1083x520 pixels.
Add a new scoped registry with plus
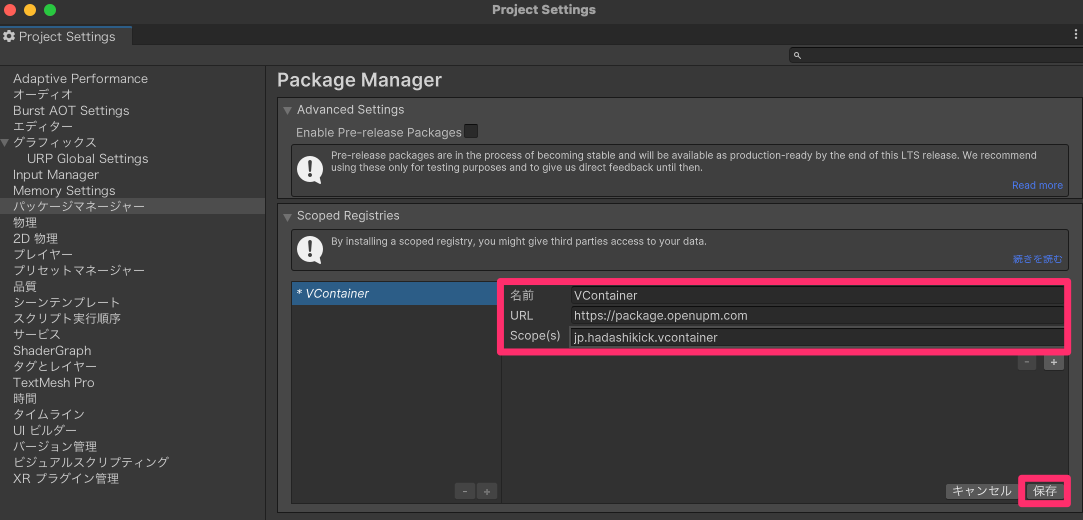pyautogui.click(x=487, y=491)
